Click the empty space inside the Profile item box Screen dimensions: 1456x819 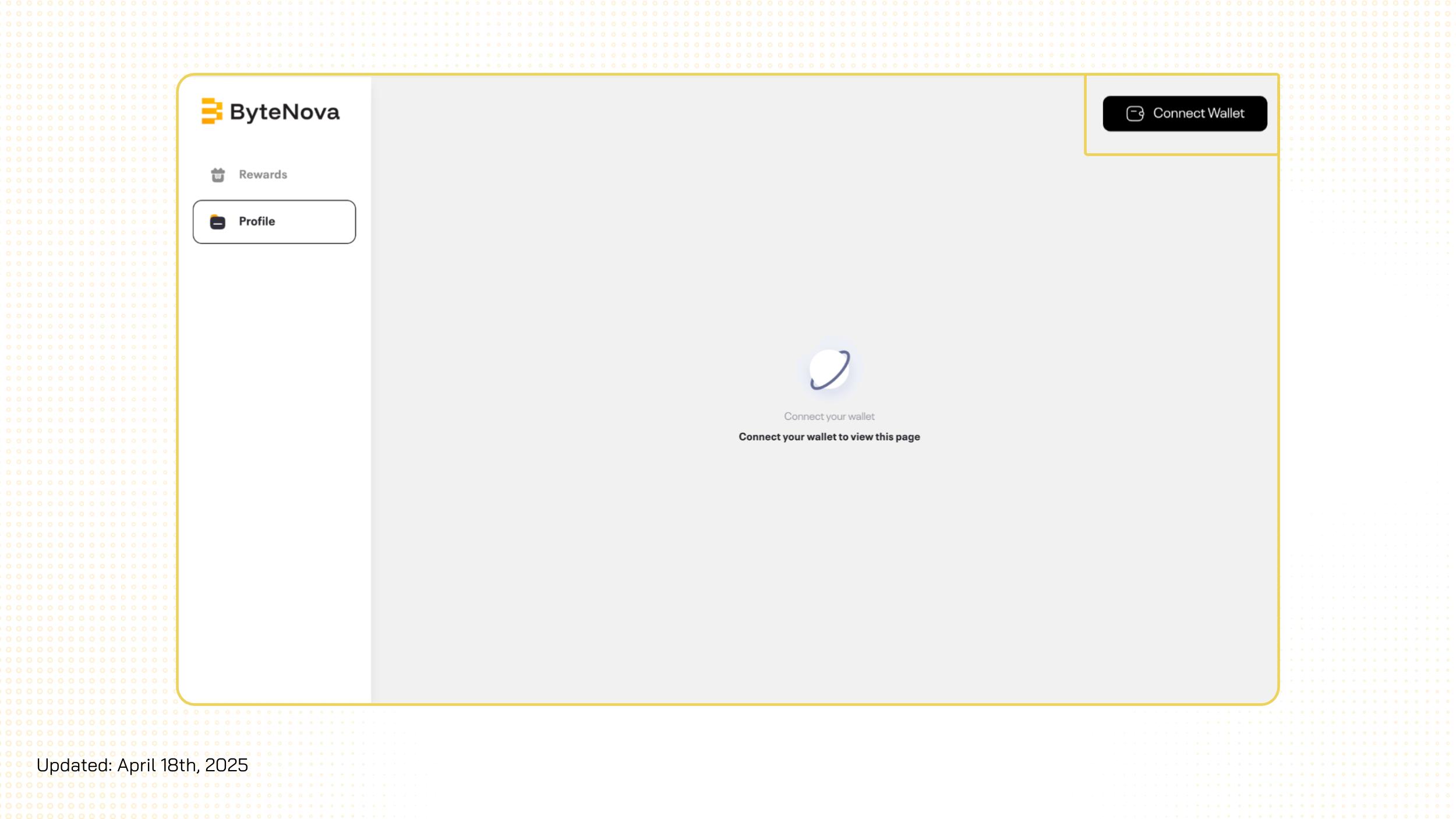pyautogui.click(x=317, y=222)
